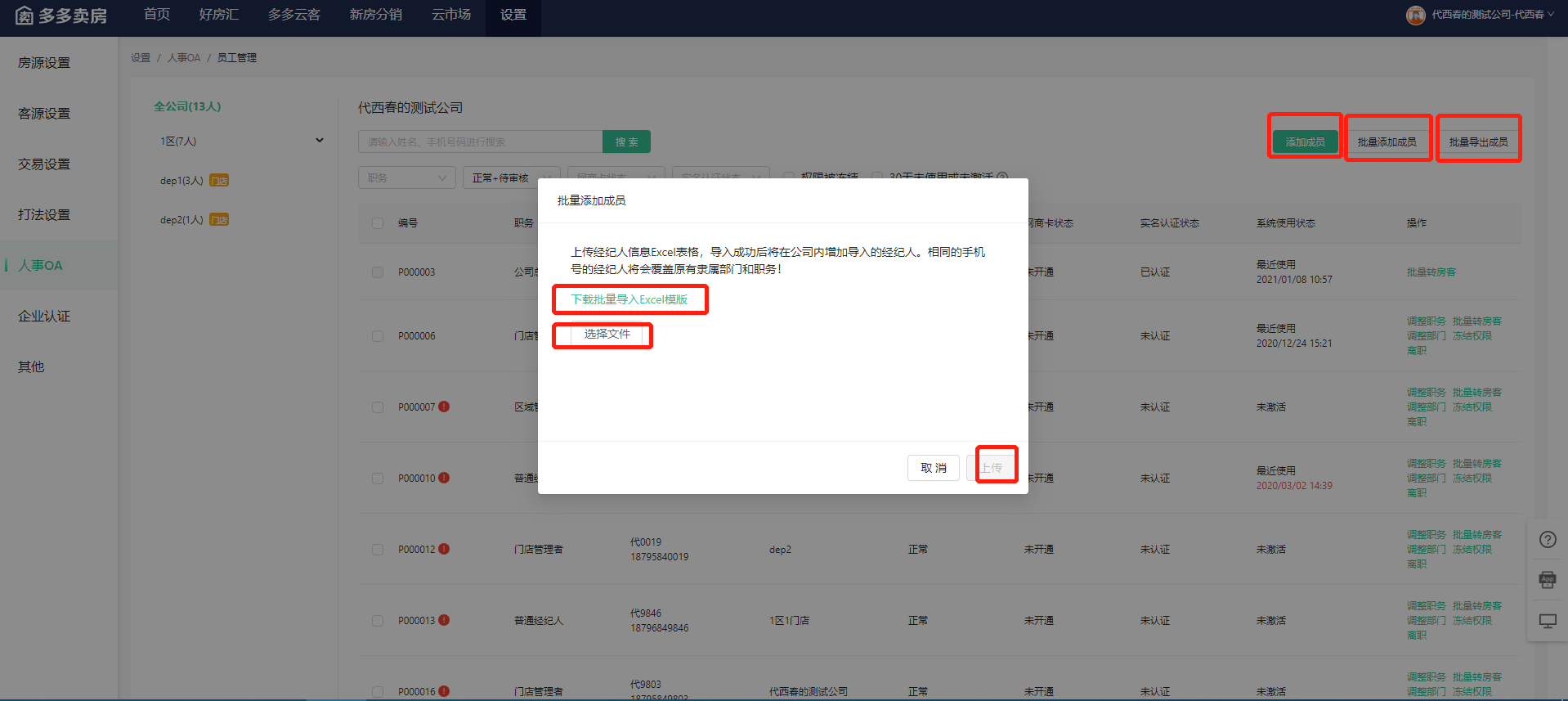This screenshot has height=701, width=1568.
Task: Click 人事OA in the breadcrumb
Action: (x=184, y=58)
